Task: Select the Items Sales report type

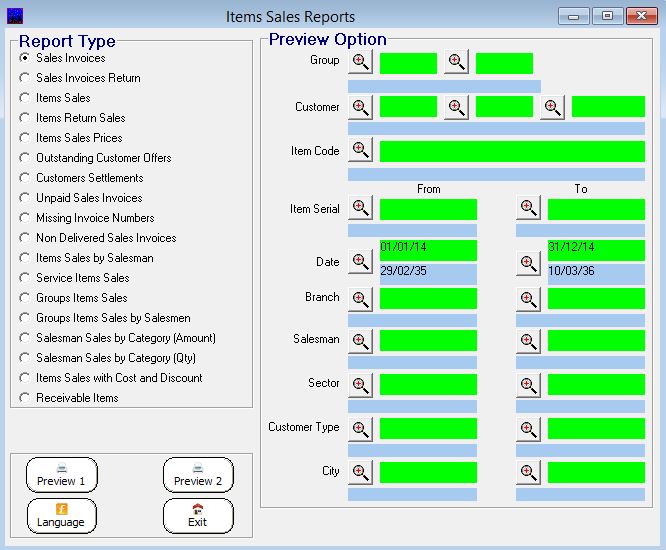Action: tap(25, 98)
